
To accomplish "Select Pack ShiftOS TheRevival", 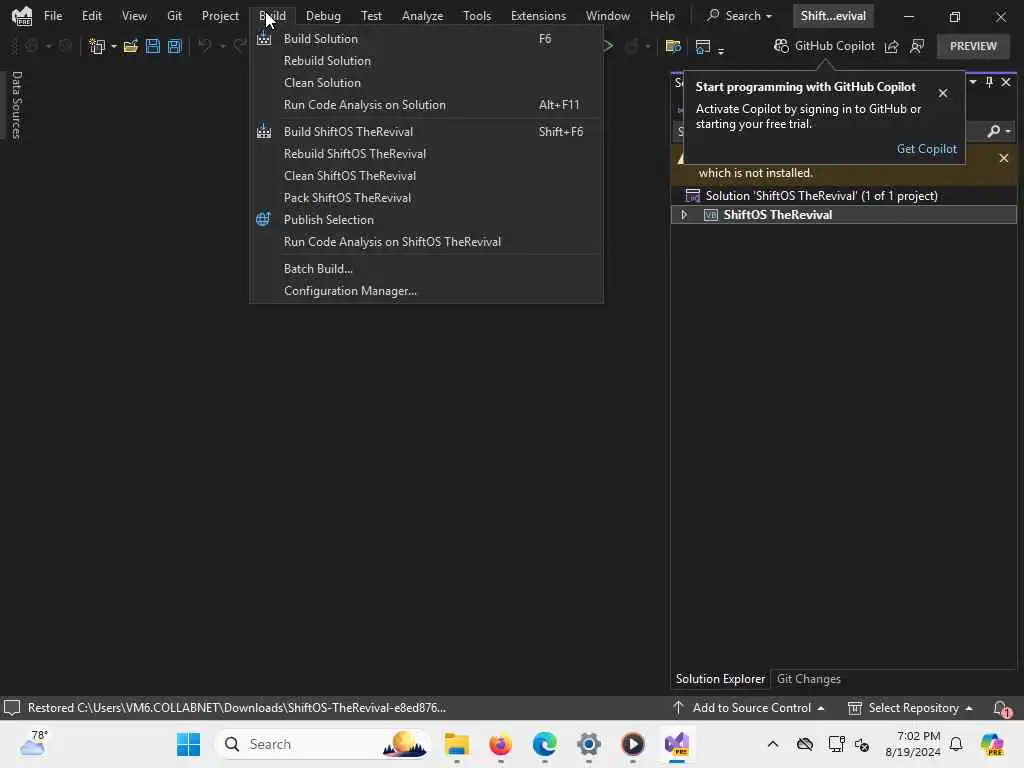I will click(x=426, y=198).
